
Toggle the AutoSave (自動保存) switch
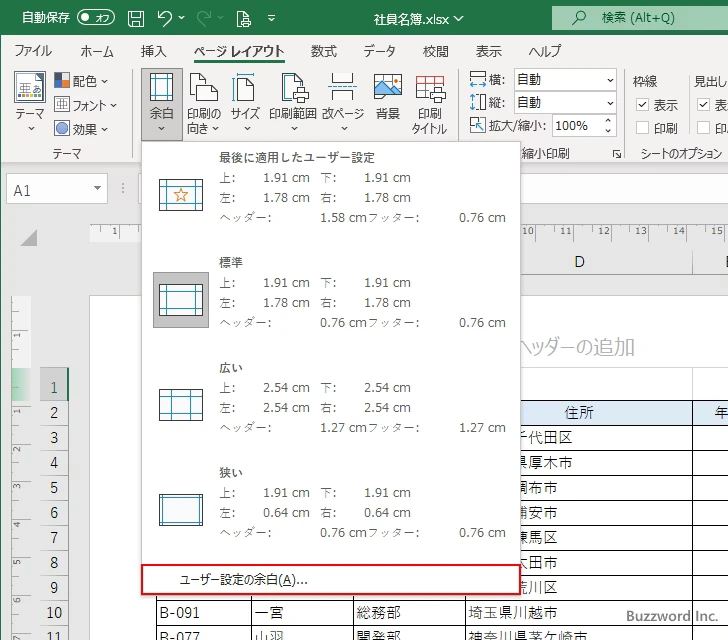click(x=96, y=18)
